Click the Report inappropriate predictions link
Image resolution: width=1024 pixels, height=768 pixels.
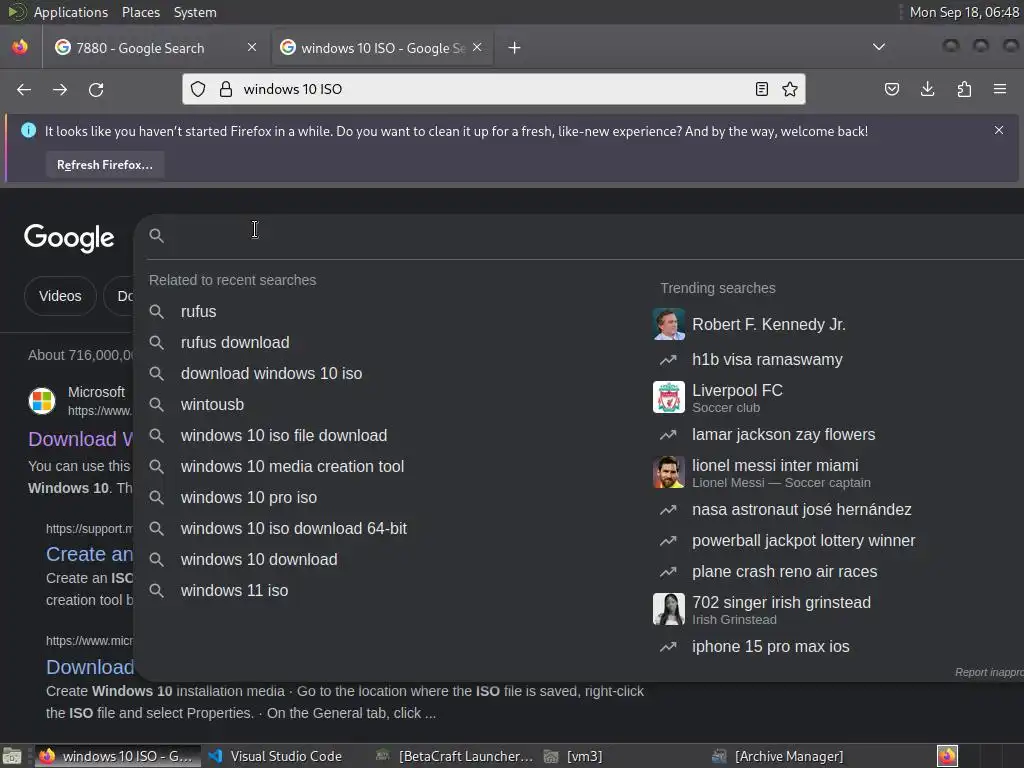(989, 672)
